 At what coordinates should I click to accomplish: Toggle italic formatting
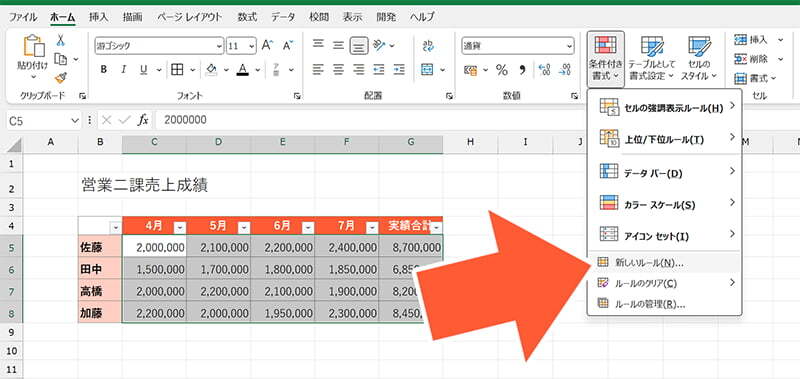(123, 70)
